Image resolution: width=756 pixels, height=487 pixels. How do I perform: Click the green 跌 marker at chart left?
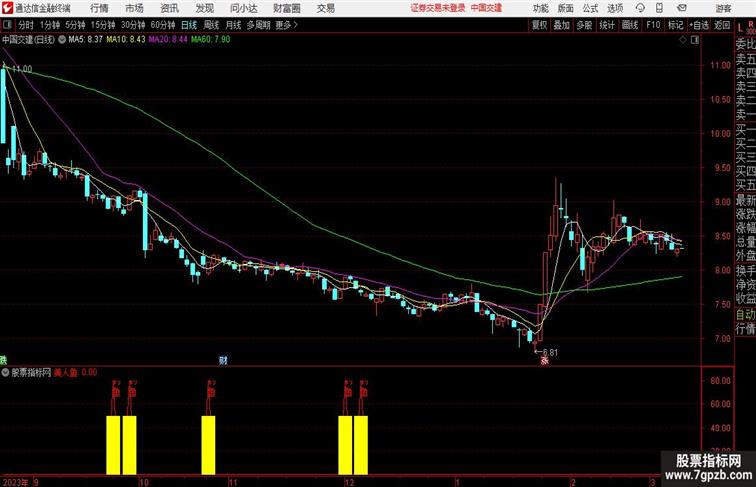(x=3, y=360)
